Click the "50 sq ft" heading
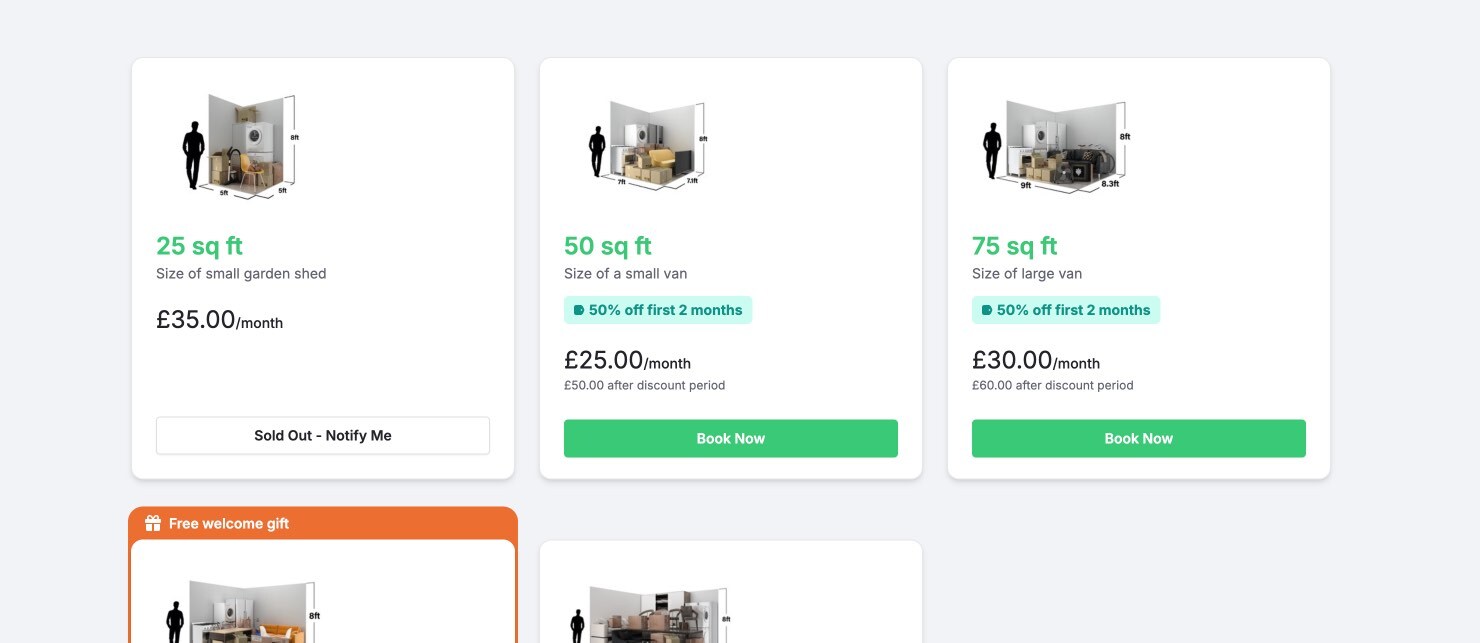The width and height of the screenshot is (1480, 643). (607, 246)
